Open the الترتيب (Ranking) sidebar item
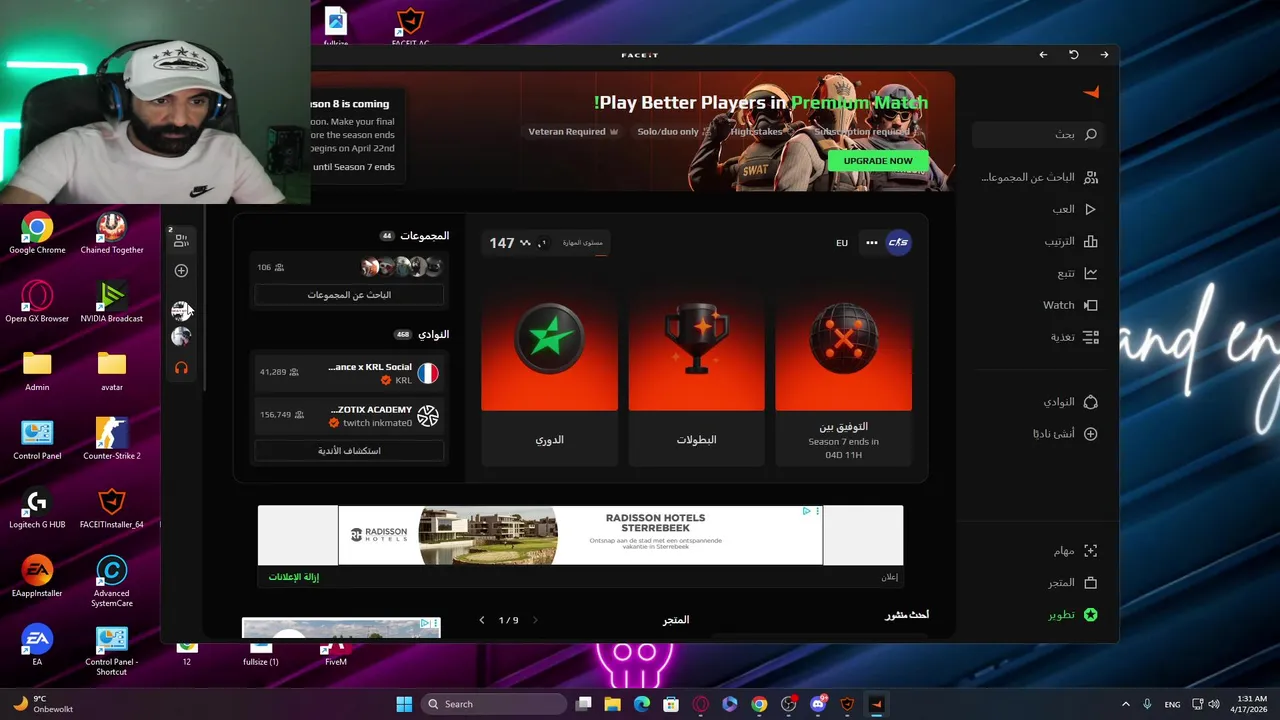This screenshot has width=1280, height=720. point(1071,241)
